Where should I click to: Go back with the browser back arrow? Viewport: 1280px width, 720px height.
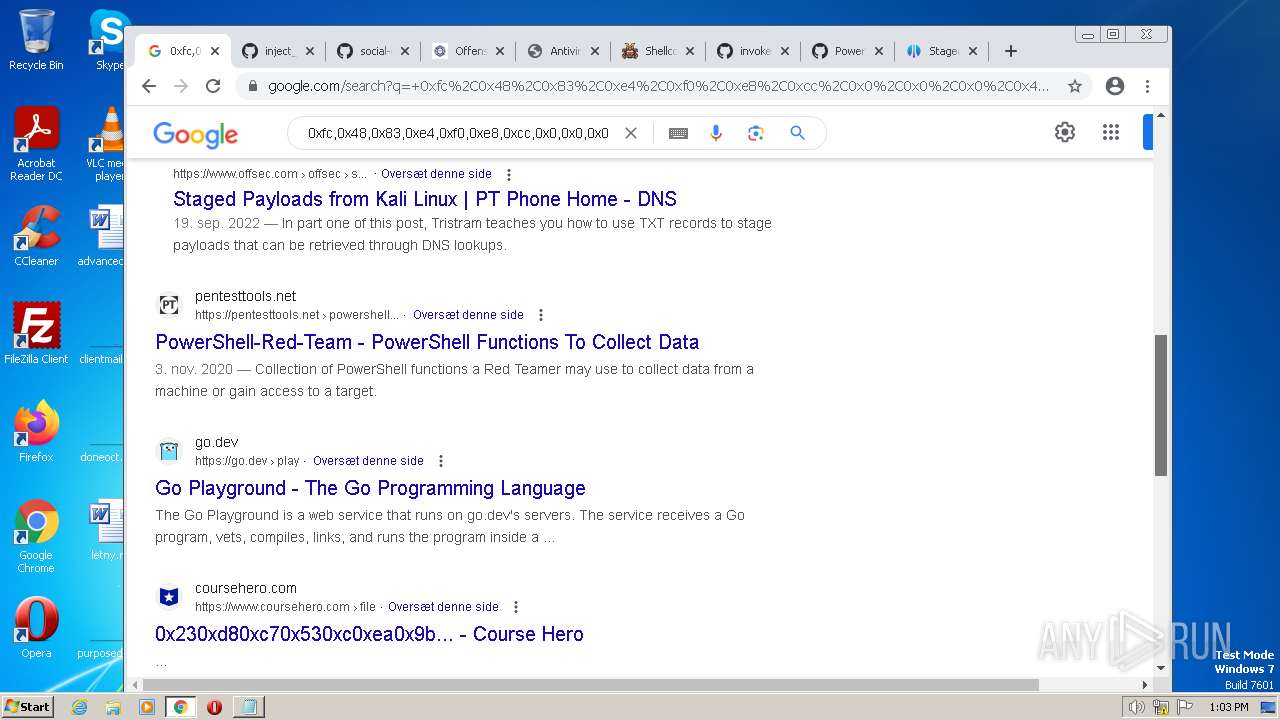pos(149,86)
